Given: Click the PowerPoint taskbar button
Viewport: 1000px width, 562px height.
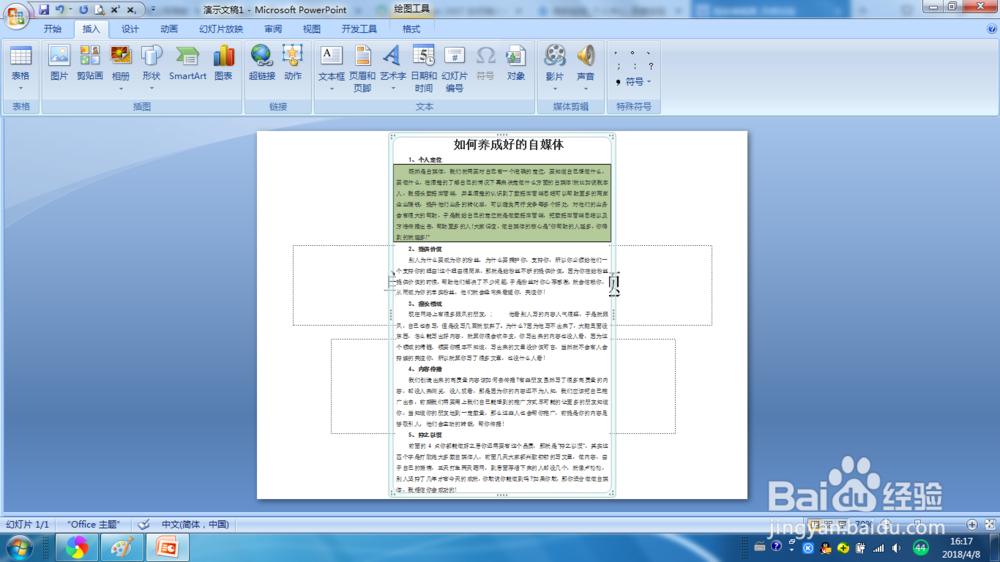Looking at the screenshot, I should coord(167,548).
